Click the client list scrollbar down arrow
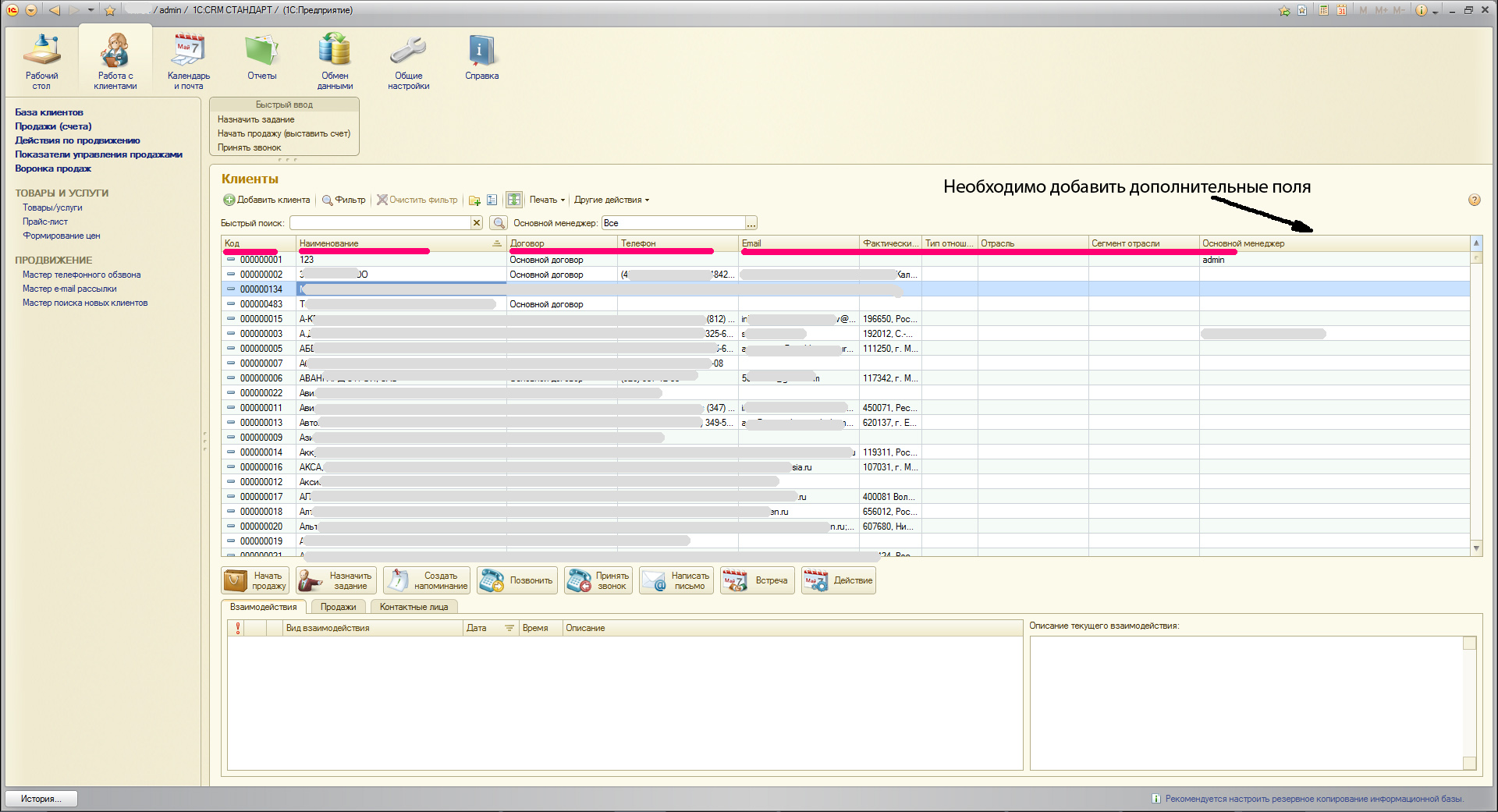Image resolution: width=1498 pixels, height=812 pixels. click(x=1476, y=548)
